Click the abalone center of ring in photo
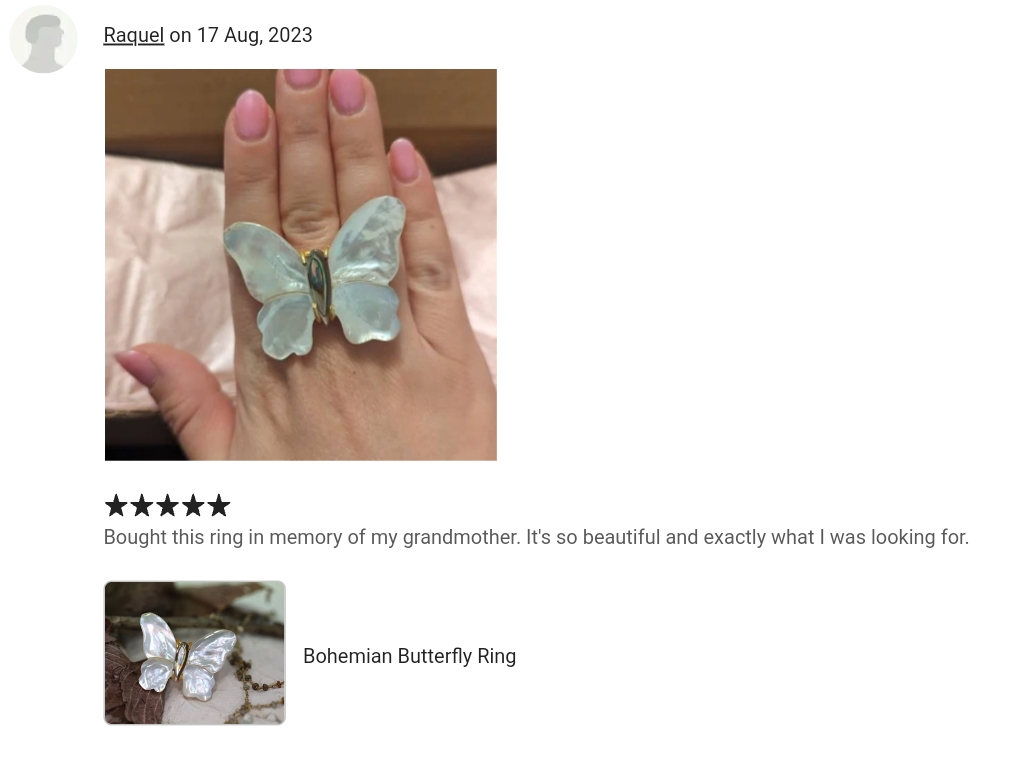 tap(319, 285)
